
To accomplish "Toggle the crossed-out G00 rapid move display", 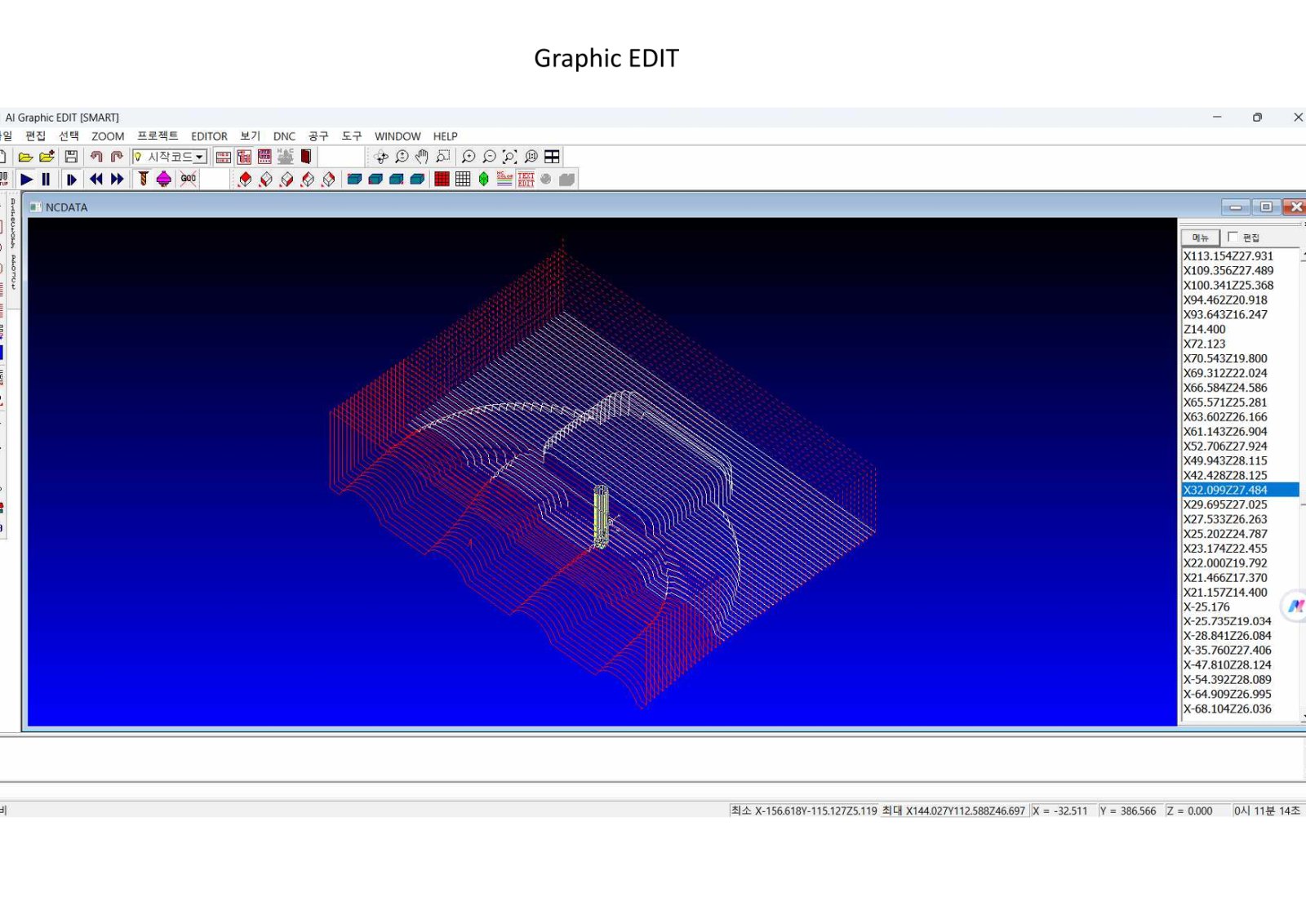I will [x=189, y=180].
